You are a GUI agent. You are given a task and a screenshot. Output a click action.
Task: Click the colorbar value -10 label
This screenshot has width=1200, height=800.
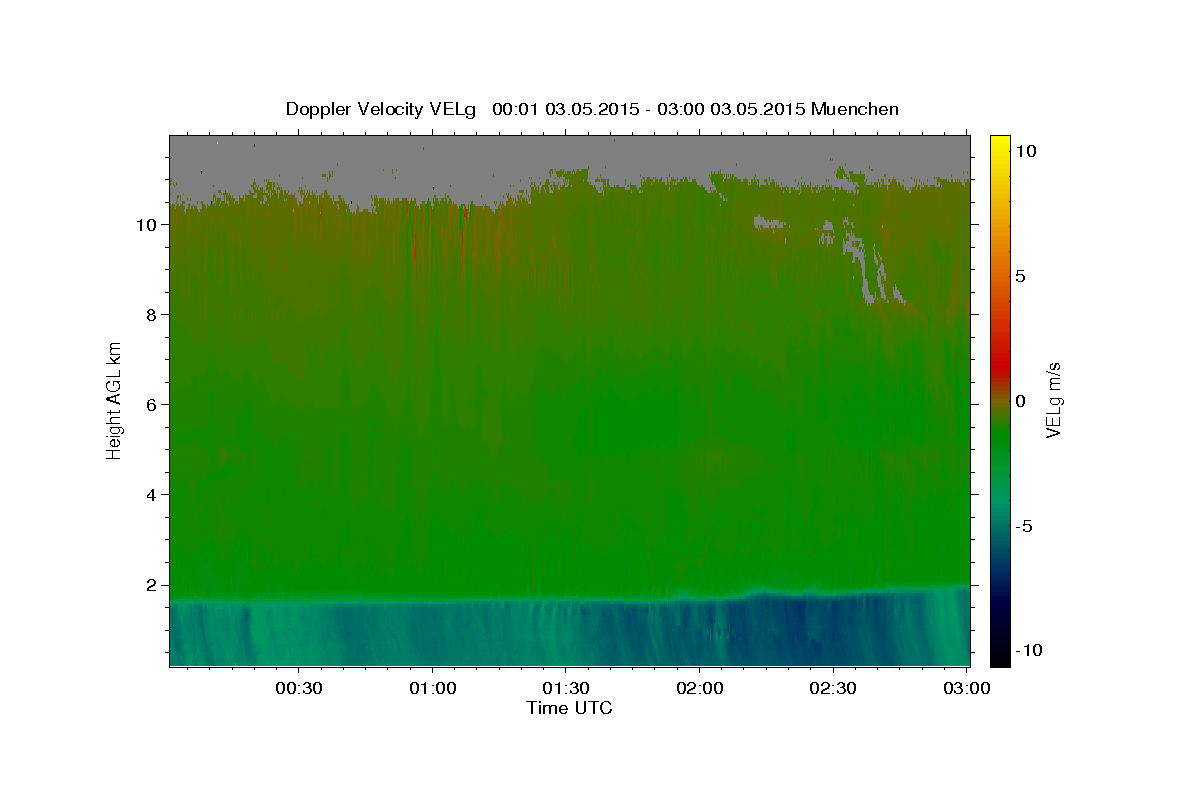click(x=1028, y=650)
